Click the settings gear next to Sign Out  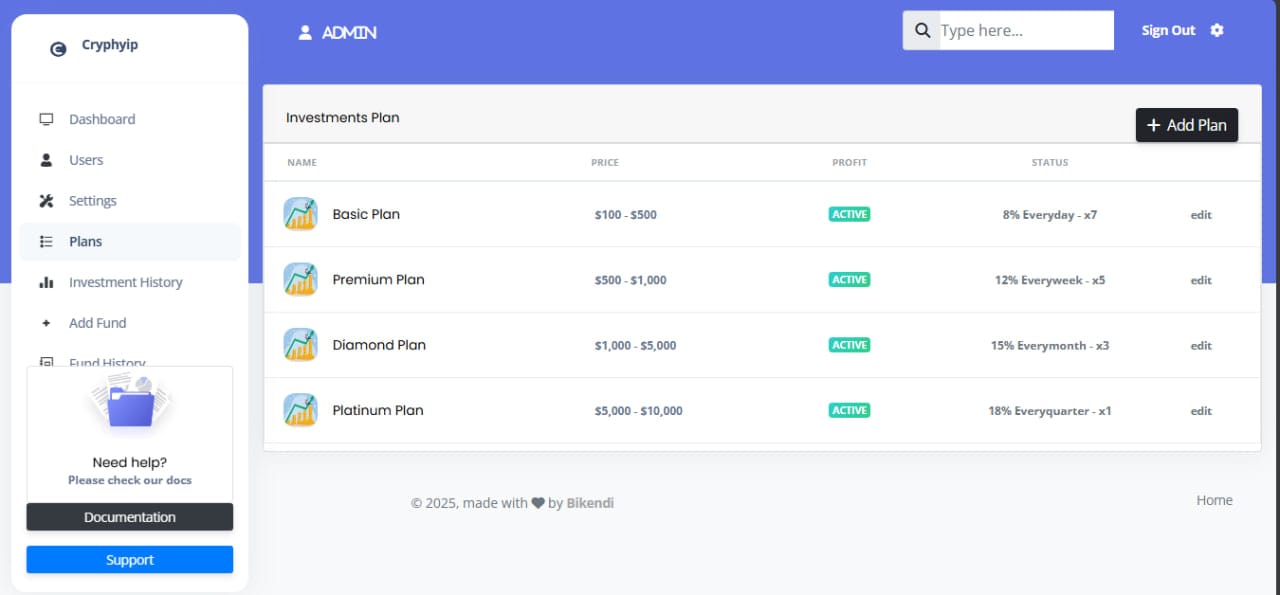click(1217, 30)
